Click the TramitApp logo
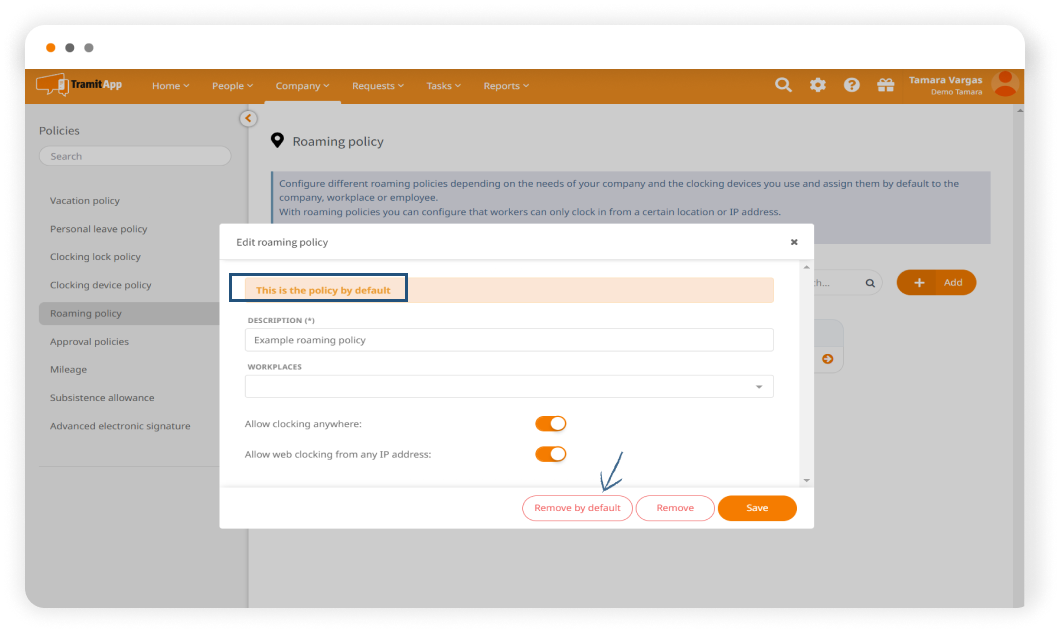The width and height of the screenshot is (1061, 633). 80,86
